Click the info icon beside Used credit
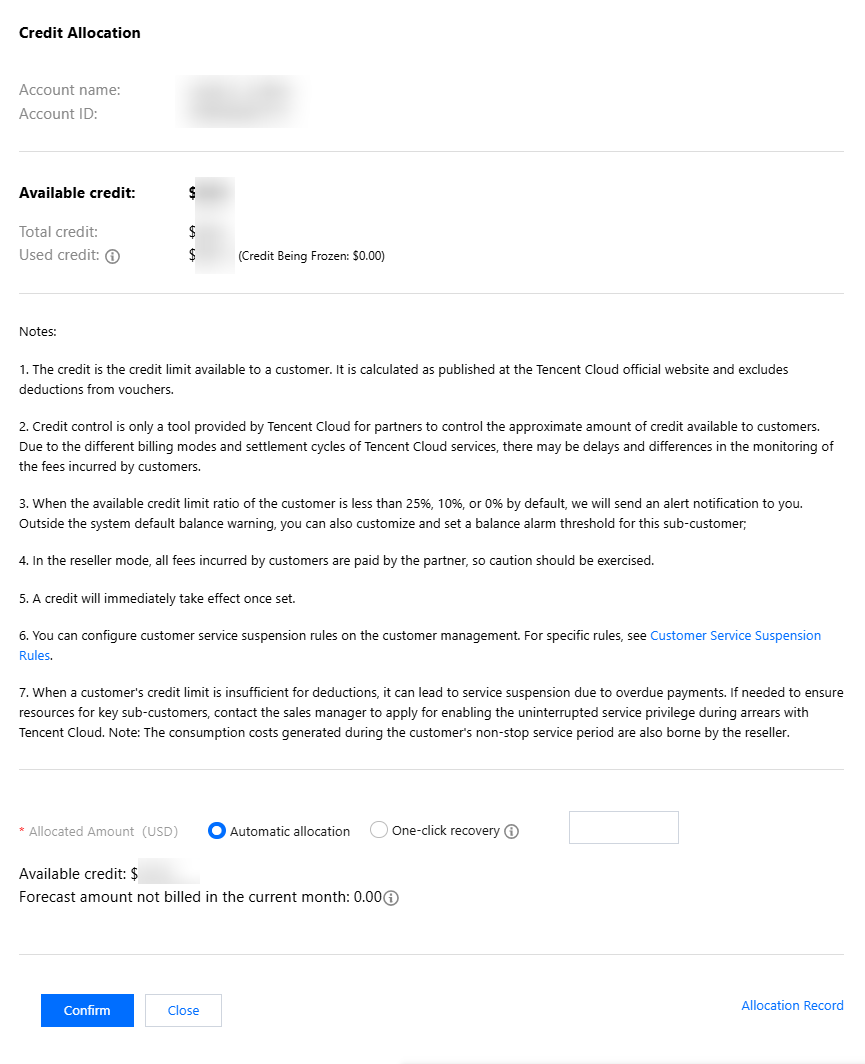 pos(113,256)
